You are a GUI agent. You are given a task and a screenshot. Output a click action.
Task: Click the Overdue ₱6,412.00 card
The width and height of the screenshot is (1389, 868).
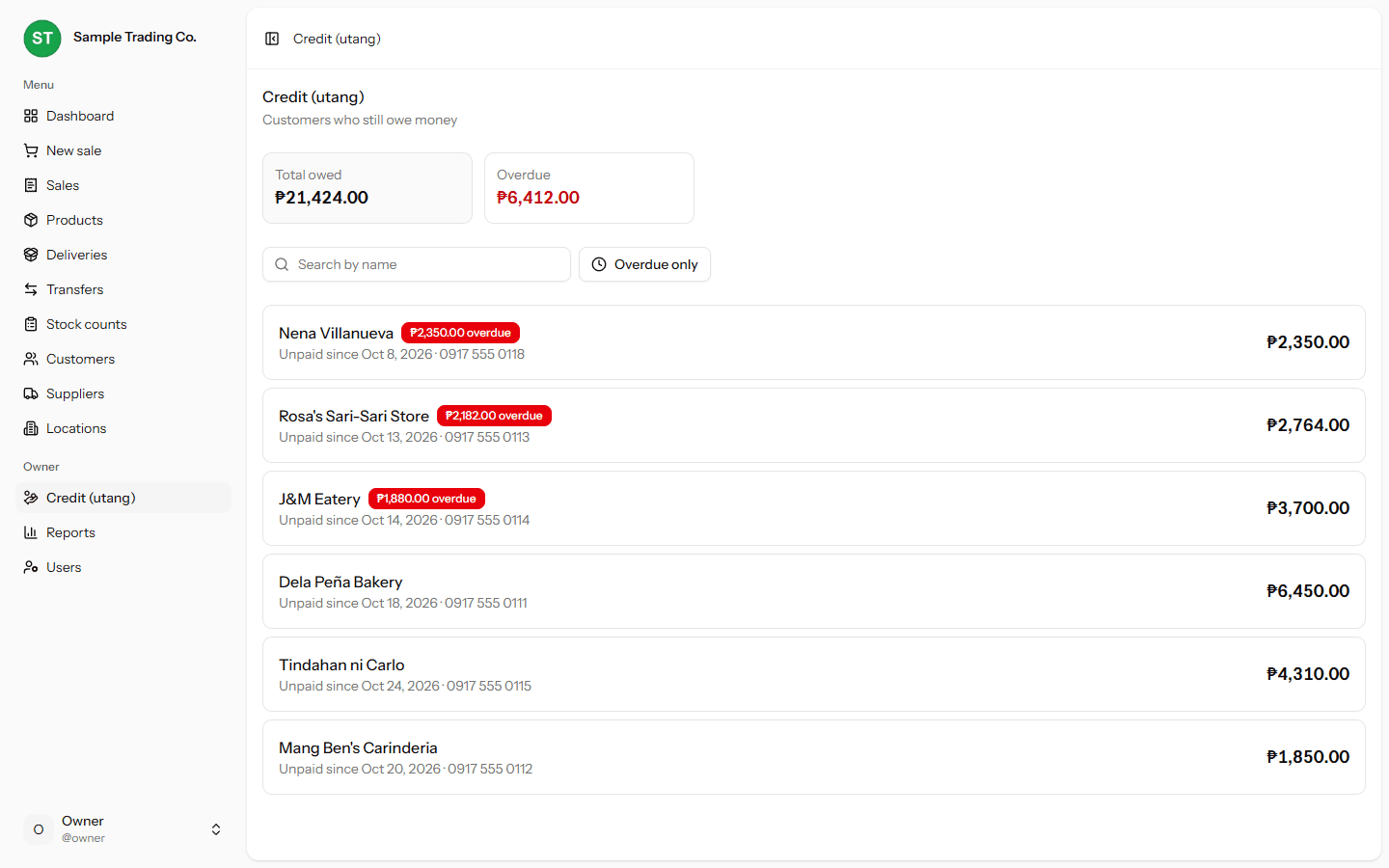[x=589, y=188]
